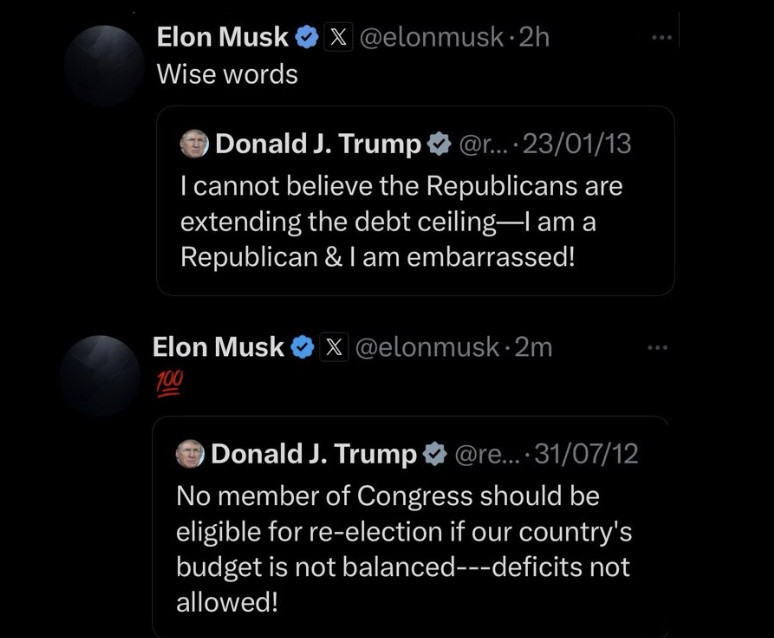The width and height of the screenshot is (774, 638).
Task: Click the blue verified badge on the 2m tweet
Action: 303,347
